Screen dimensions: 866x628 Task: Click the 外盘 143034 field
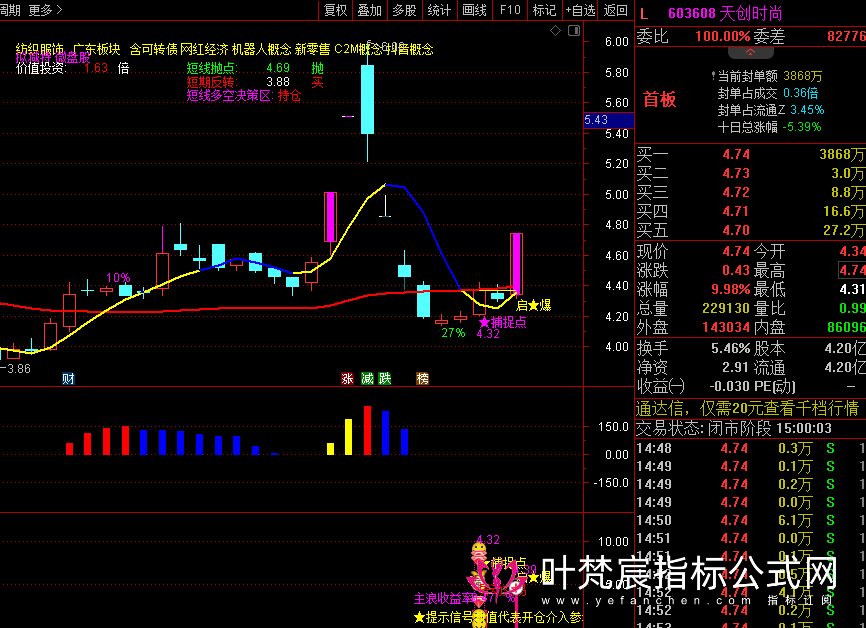pyautogui.click(x=694, y=327)
